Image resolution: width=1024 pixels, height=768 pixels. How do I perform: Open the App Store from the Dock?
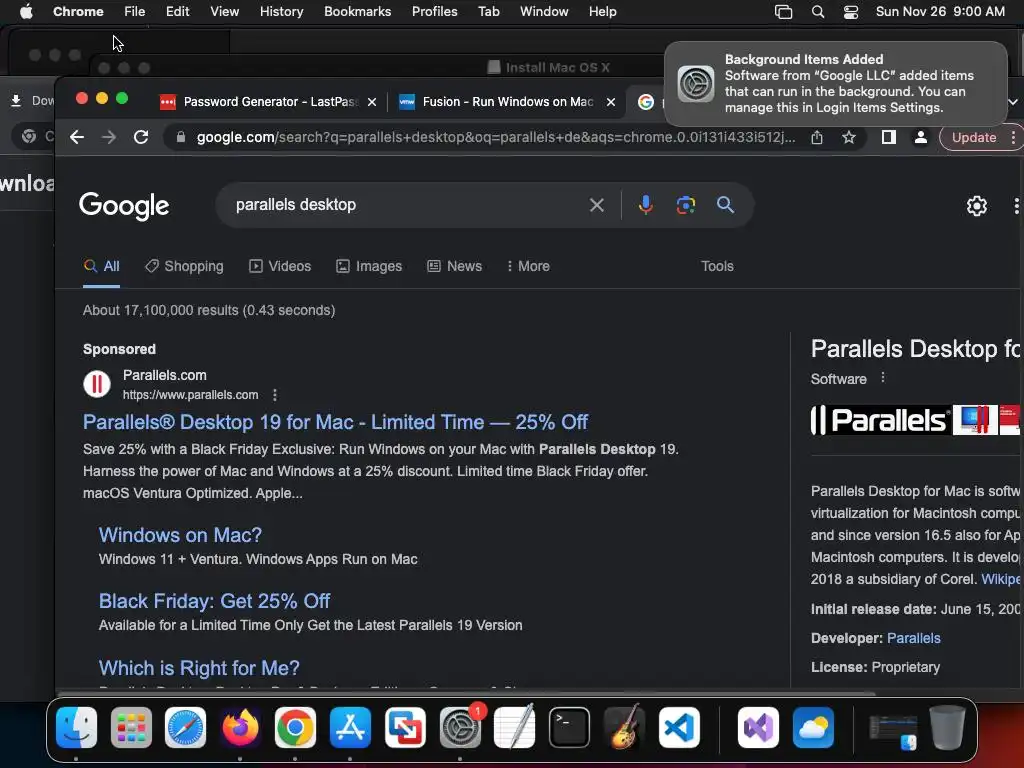pos(350,728)
